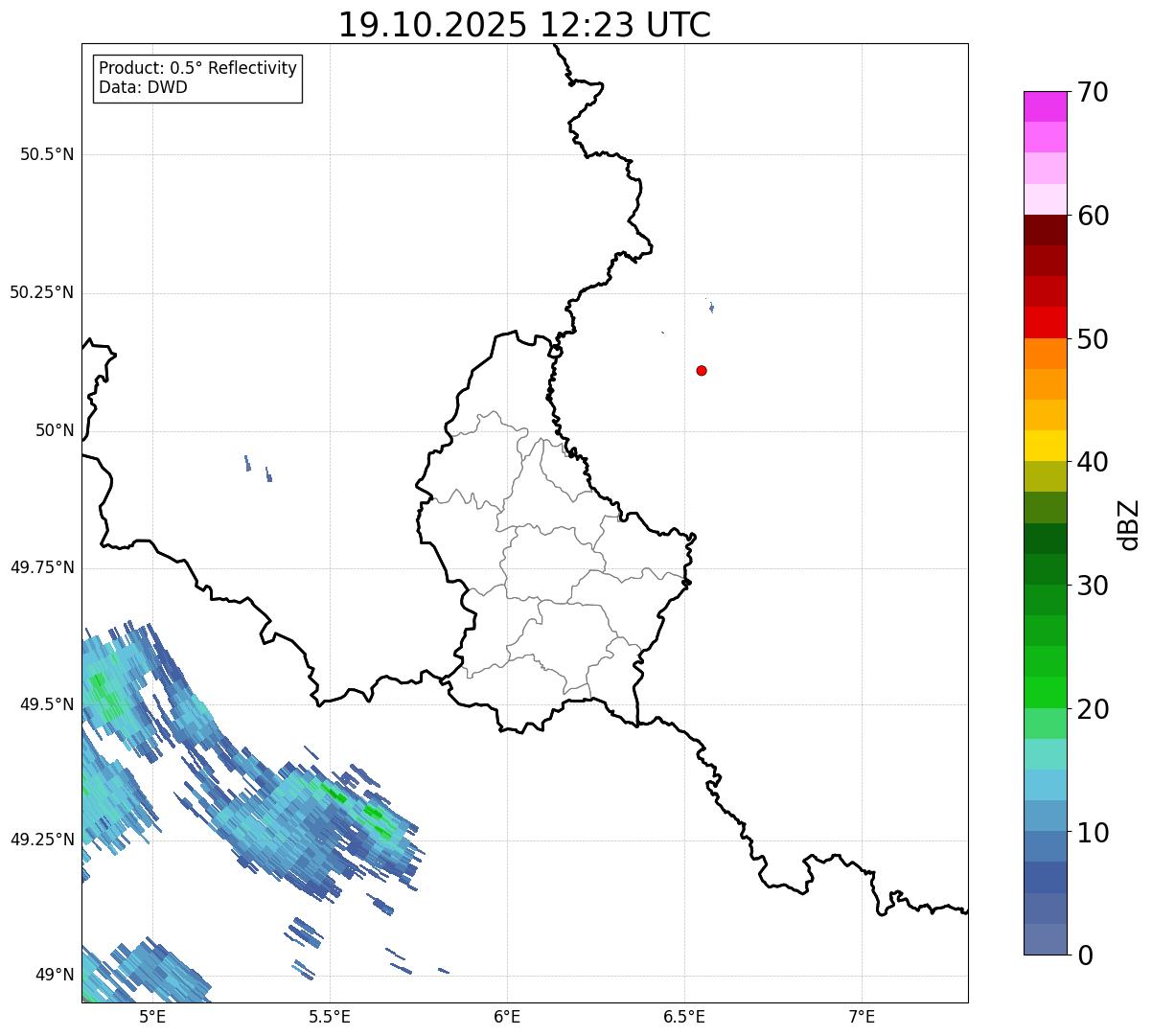
Task: Click the latitude label '49.75°N'
Action: pyautogui.click(x=42, y=567)
